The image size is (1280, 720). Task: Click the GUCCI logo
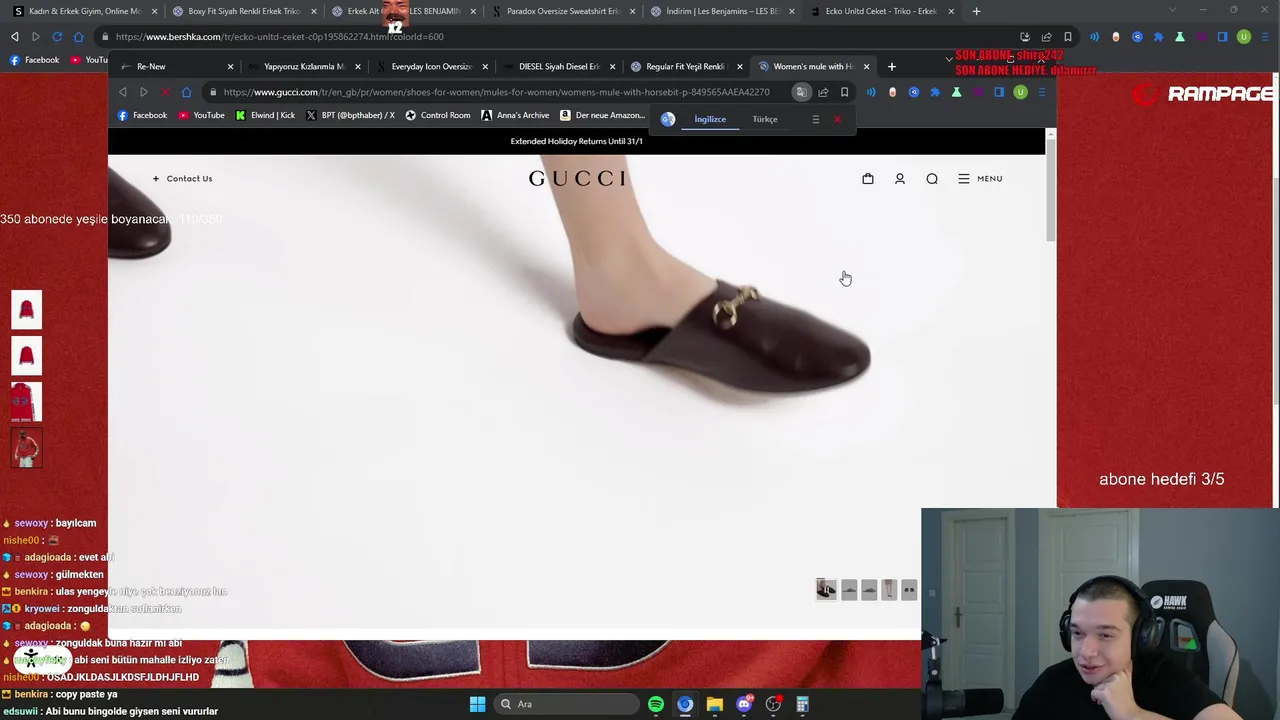(x=577, y=178)
